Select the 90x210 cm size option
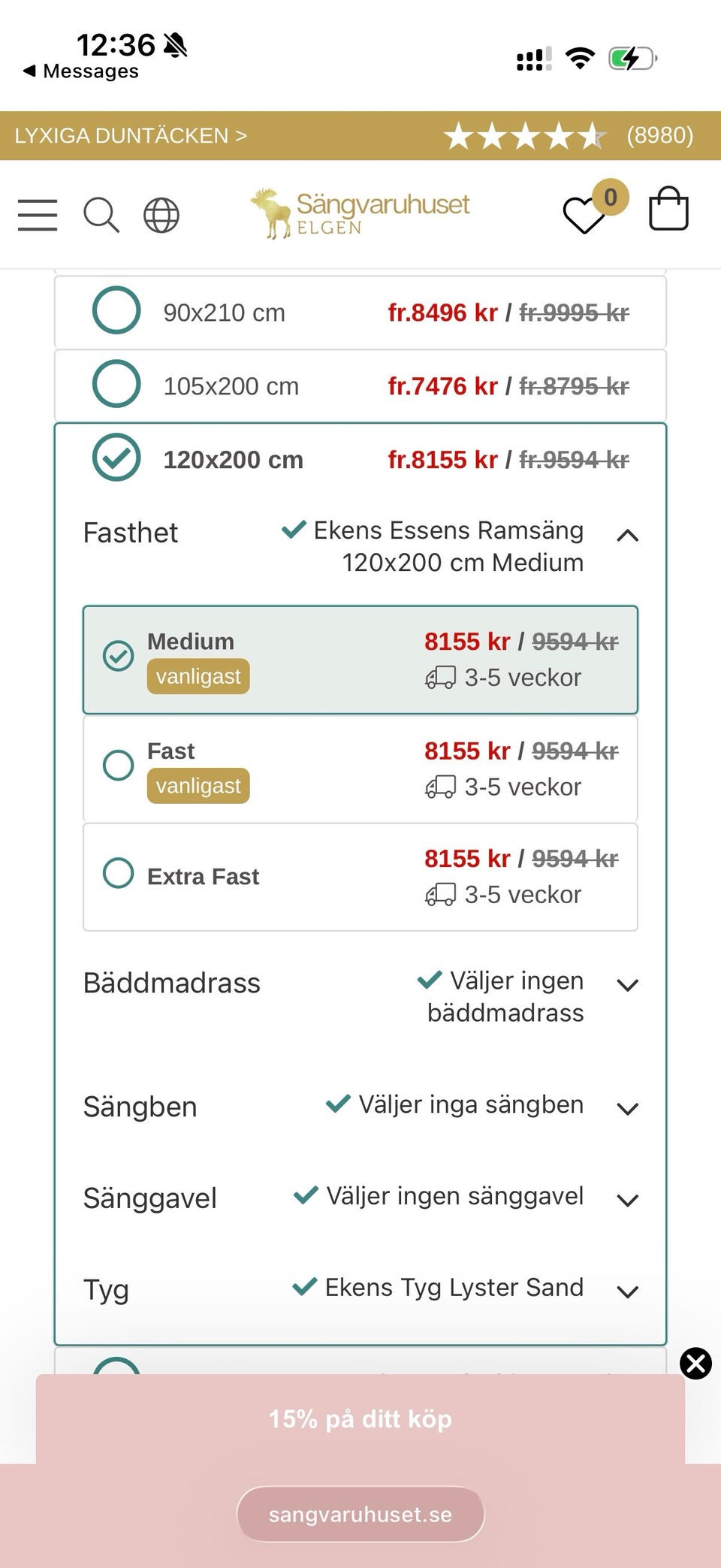Screen dimensions: 721x1568 point(116,310)
